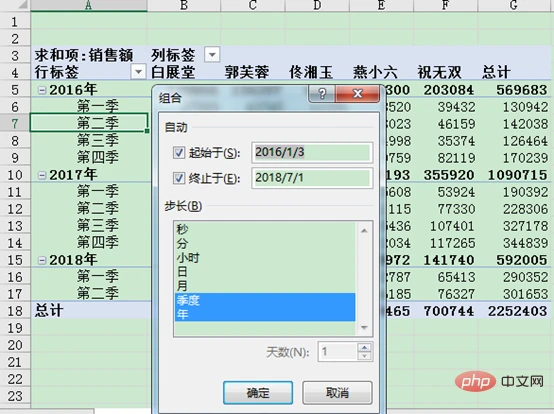This screenshot has width=554, height=414.
Task: Click the 起始于 date field 2016/1/3
Action: [x=312, y=153]
